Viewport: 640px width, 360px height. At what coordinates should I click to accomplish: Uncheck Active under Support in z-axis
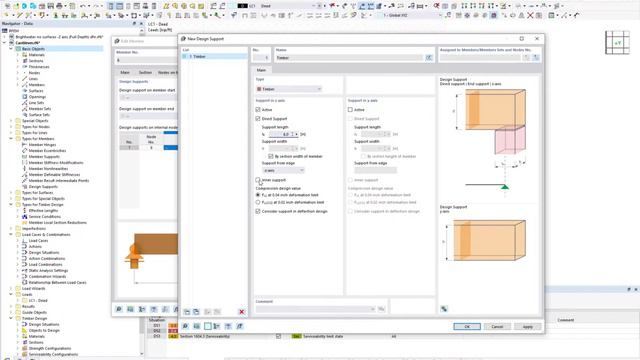pyautogui.click(x=258, y=109)
